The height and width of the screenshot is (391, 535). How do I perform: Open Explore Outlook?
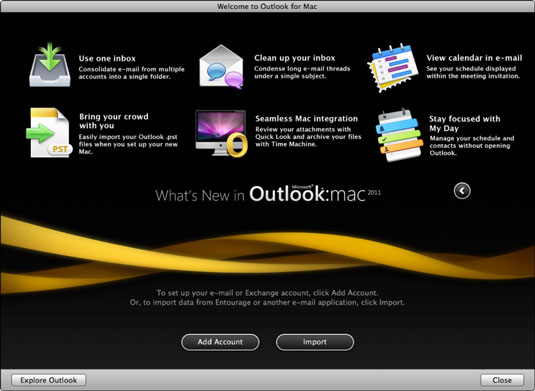48,380
